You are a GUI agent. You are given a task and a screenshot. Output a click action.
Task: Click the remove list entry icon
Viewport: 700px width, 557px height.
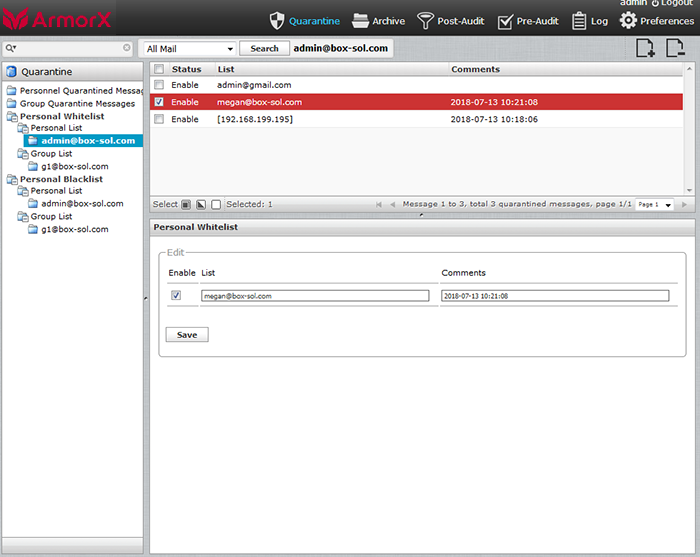click(x=675, y=47)
